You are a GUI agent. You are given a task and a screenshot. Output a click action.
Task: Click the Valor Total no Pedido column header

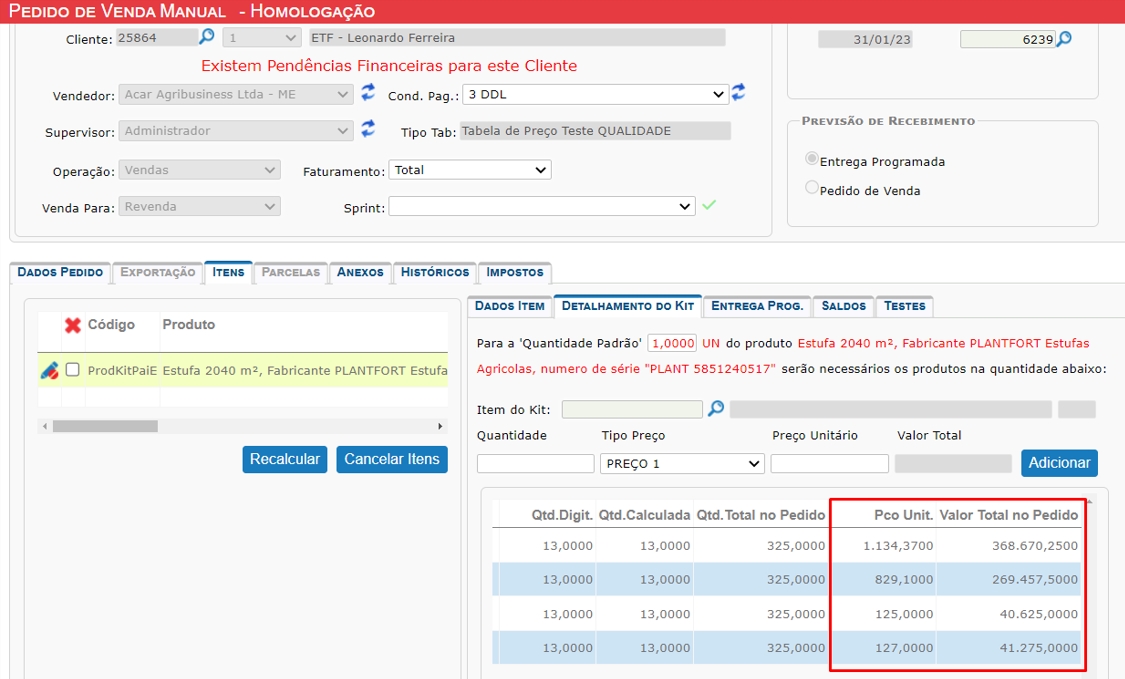tap(1008, 515)
